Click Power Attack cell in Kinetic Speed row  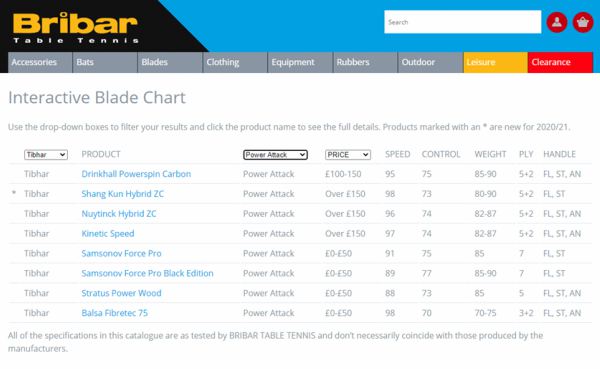click(269, 234)
